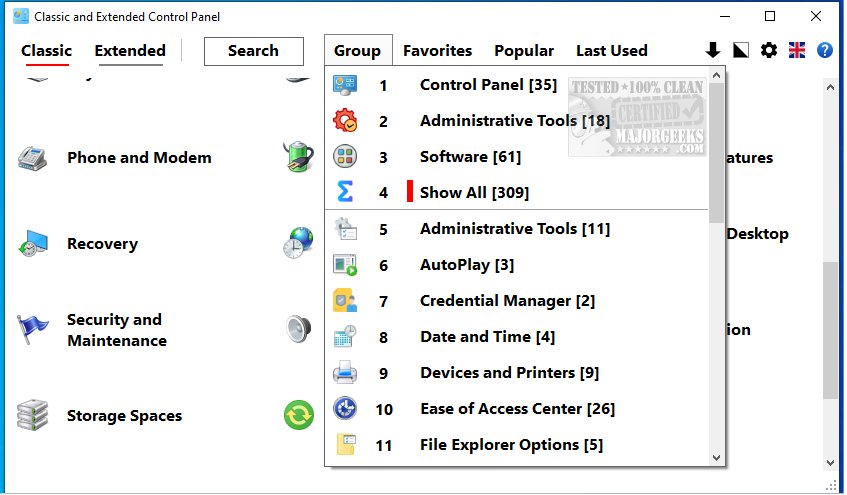
Task: Click the UK flag language icon
Action: pyautogui.click(x=797, y=50)
